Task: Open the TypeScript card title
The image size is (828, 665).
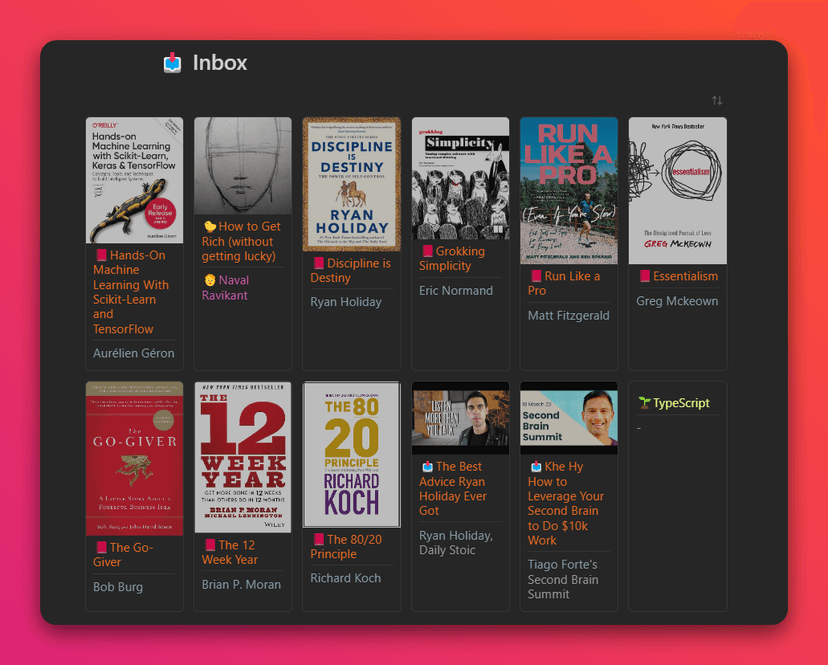Action: 681,403
